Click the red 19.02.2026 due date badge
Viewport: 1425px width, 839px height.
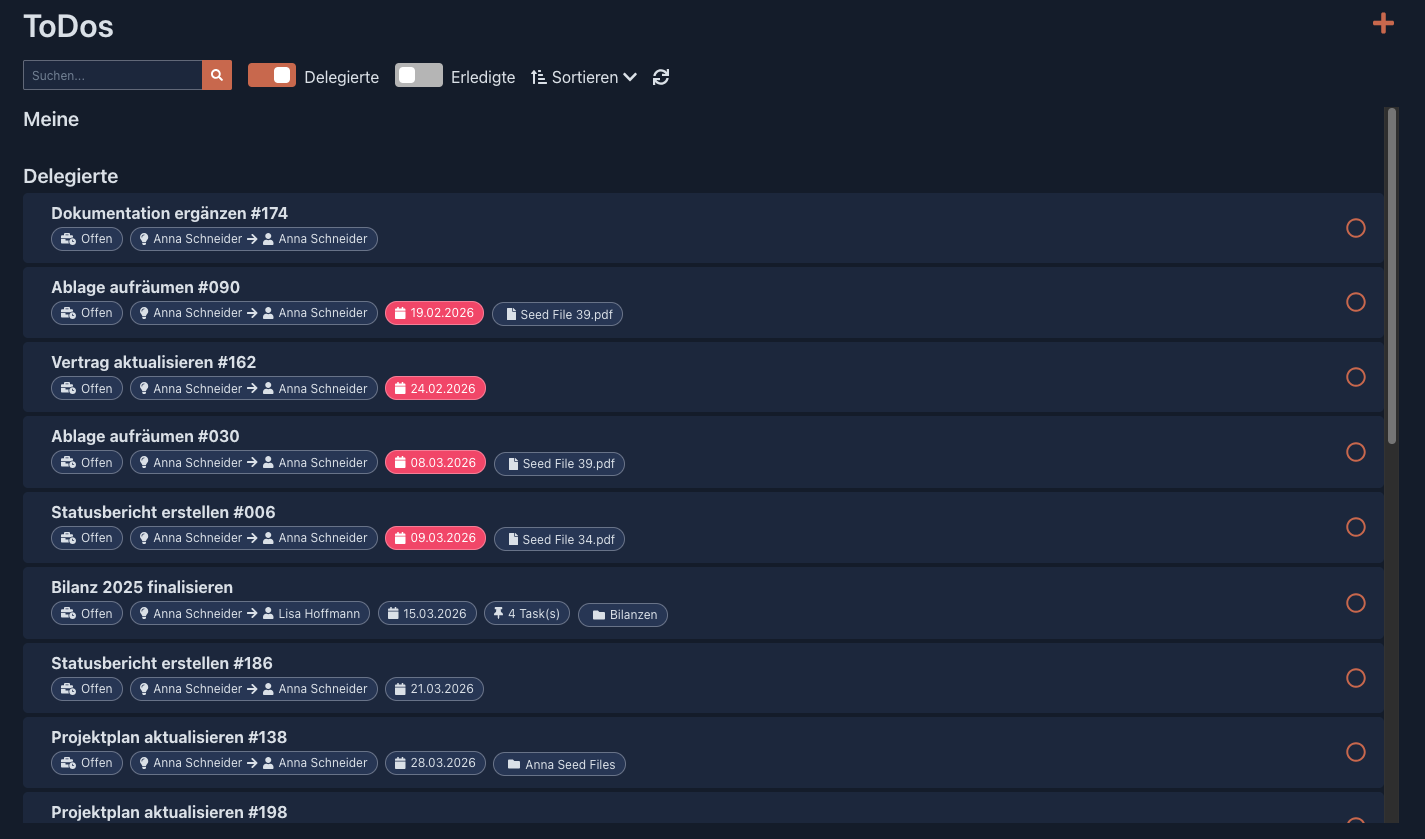[x=434, y=313]
